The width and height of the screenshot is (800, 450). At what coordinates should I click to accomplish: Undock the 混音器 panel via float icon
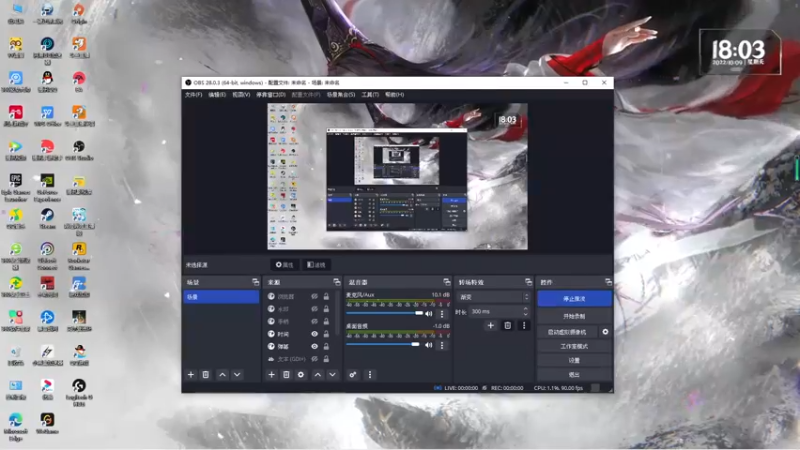(446, 282)
